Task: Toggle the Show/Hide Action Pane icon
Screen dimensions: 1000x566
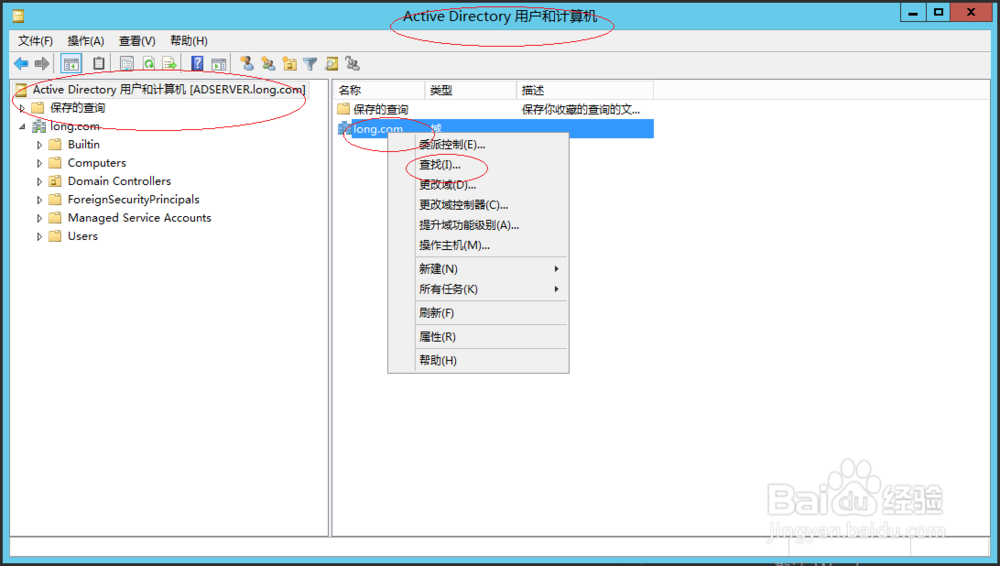Action: pos(219,64)
